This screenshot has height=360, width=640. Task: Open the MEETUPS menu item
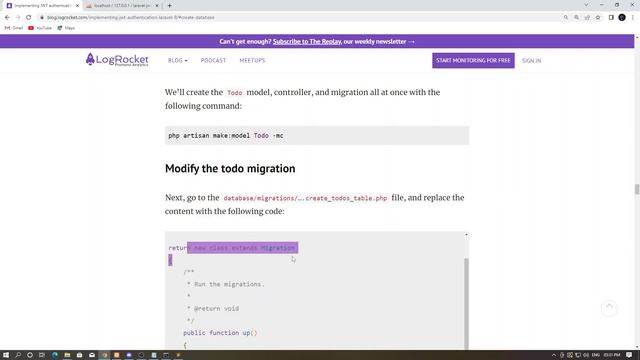tap(252, 60)
